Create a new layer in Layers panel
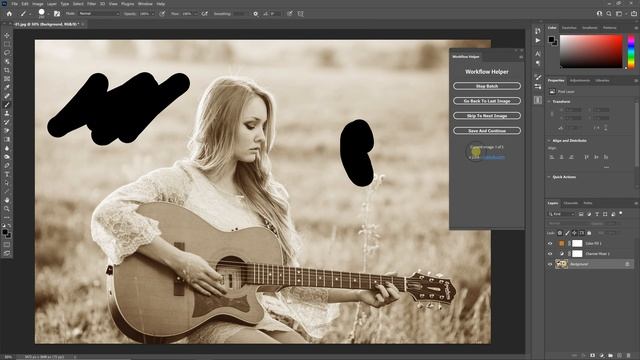Viewport: 640px width, 360px height. pos(619,356)
